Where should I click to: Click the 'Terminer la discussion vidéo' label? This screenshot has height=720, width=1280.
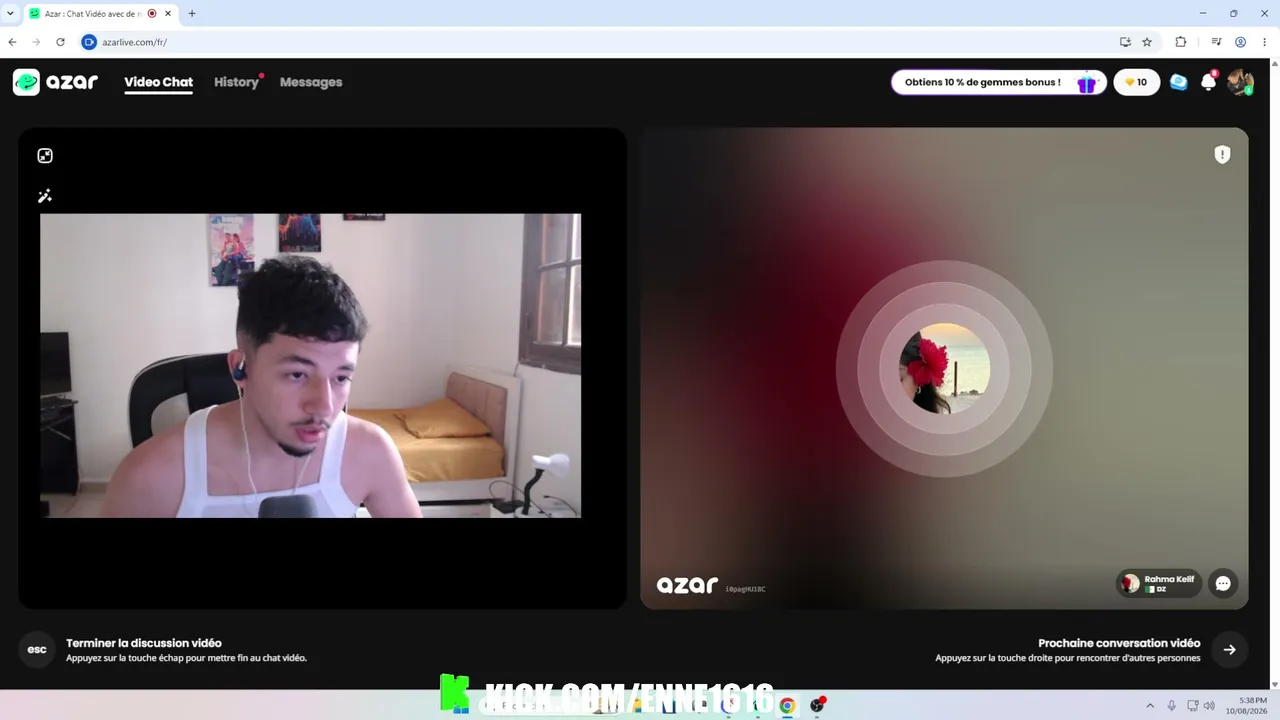pyautogui.click(x=144, y=643)
